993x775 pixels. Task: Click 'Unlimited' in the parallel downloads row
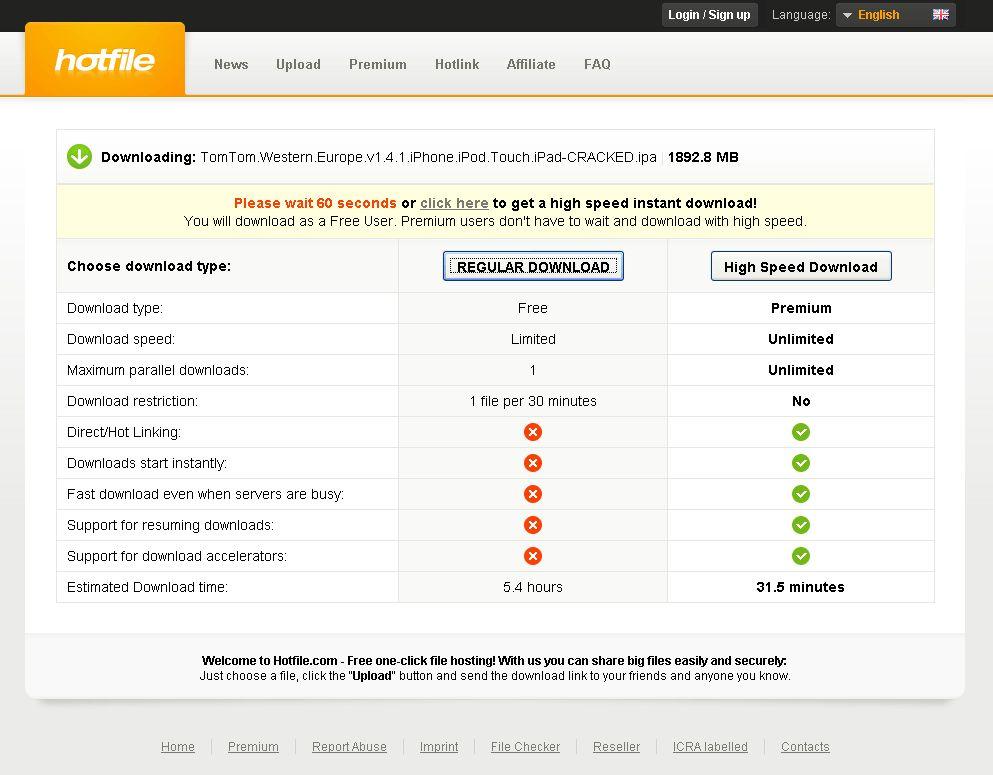800,370
